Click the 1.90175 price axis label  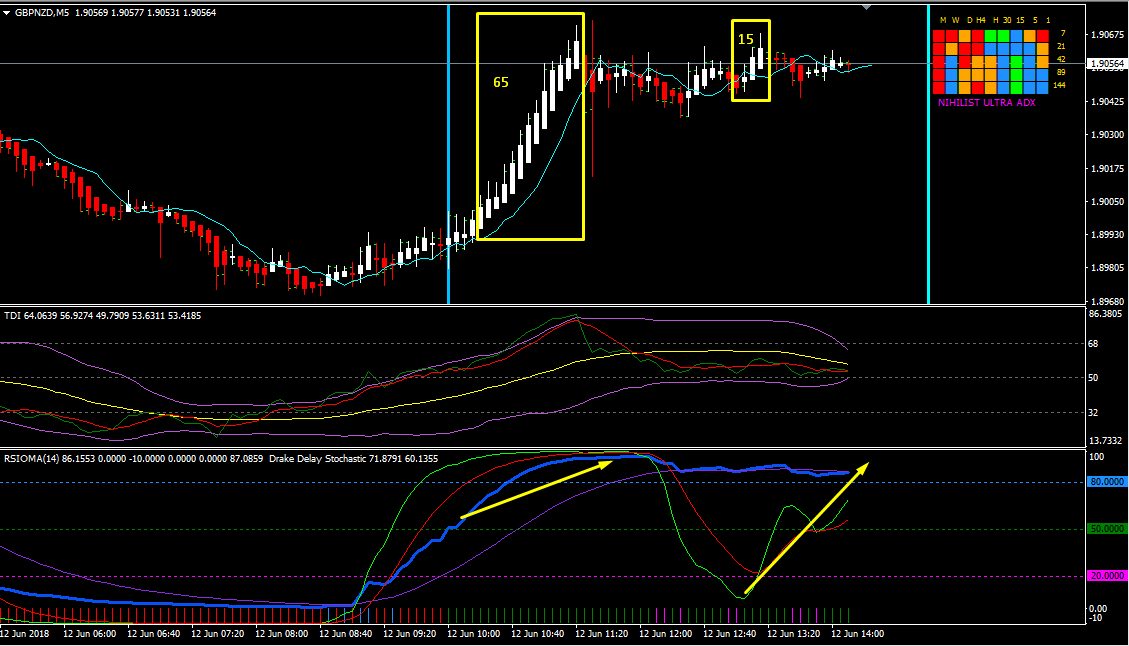pyautogui.click(x=1107, y=169)
